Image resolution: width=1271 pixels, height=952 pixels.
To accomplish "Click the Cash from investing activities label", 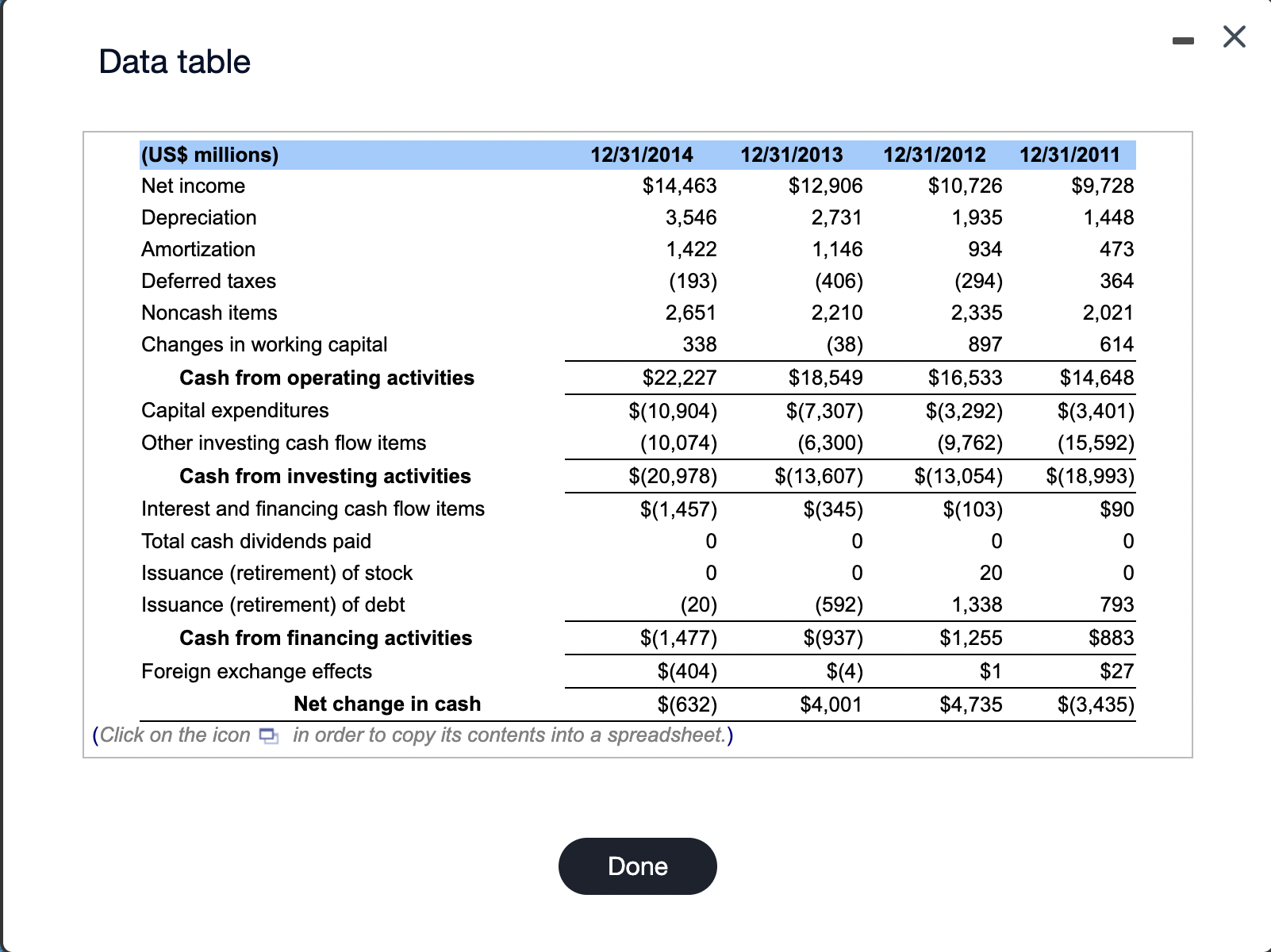I will [x=325, y=476].
